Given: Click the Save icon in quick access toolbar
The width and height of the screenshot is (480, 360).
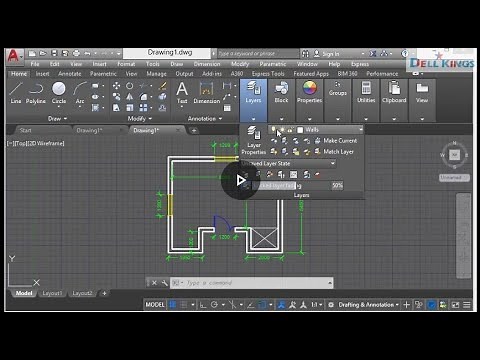Looking at the screenshot, I should (54, 53).
